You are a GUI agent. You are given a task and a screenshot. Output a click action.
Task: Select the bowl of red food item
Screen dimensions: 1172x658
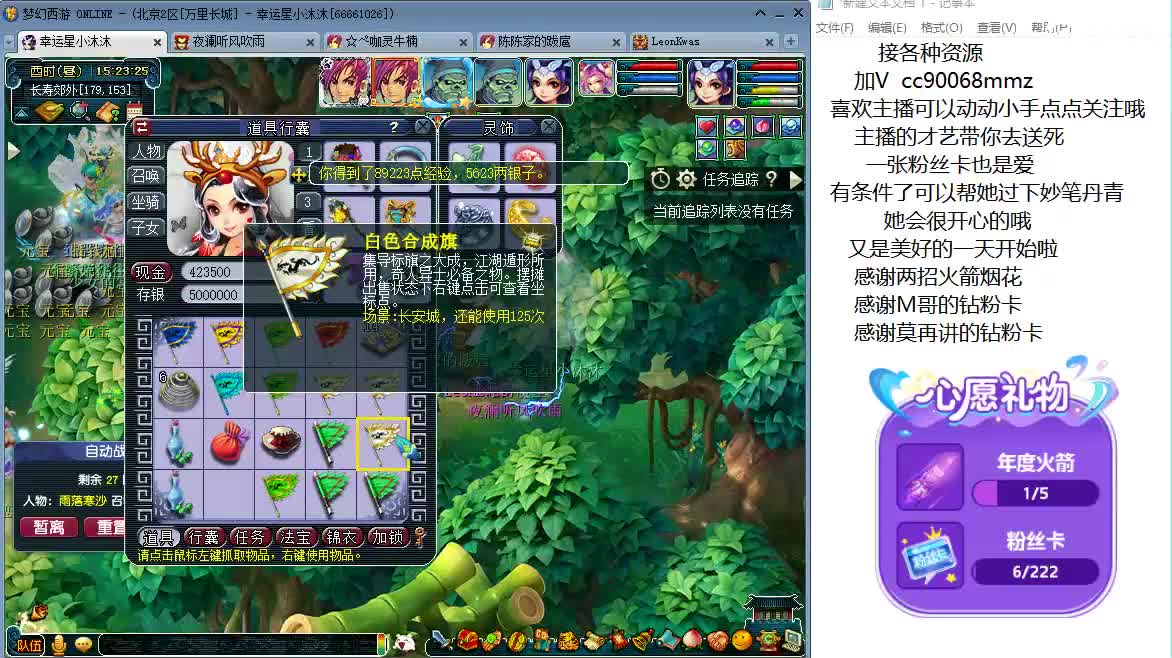(280, 443)
